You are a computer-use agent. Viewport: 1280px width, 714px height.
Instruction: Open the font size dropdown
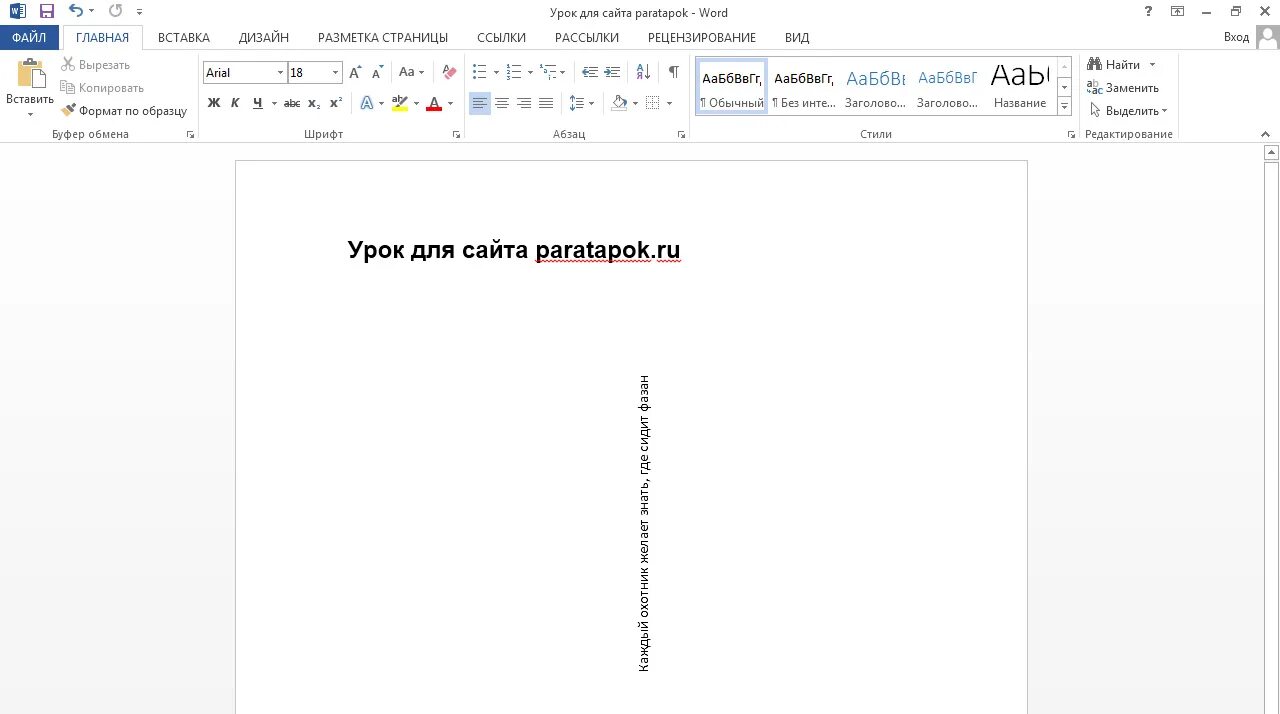point(335,72)
